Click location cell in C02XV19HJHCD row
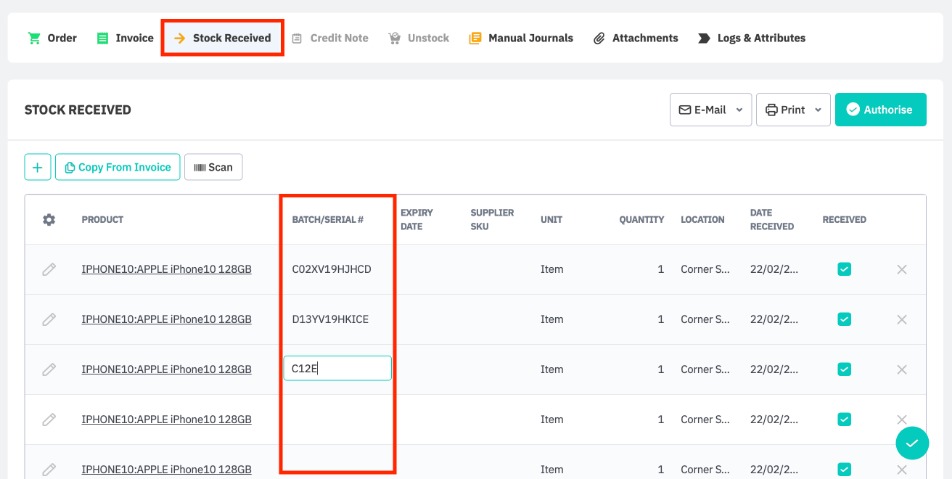This screenshot has width=952, height=479. coord(705,270)
